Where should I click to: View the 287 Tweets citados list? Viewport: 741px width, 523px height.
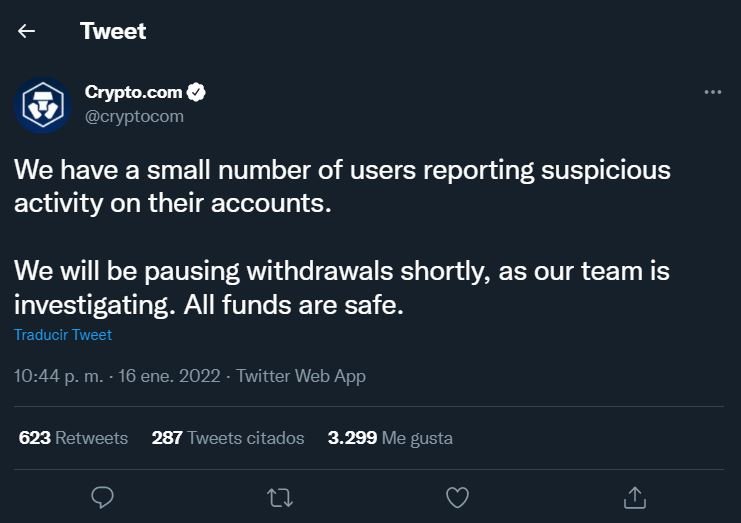[228, 438]
